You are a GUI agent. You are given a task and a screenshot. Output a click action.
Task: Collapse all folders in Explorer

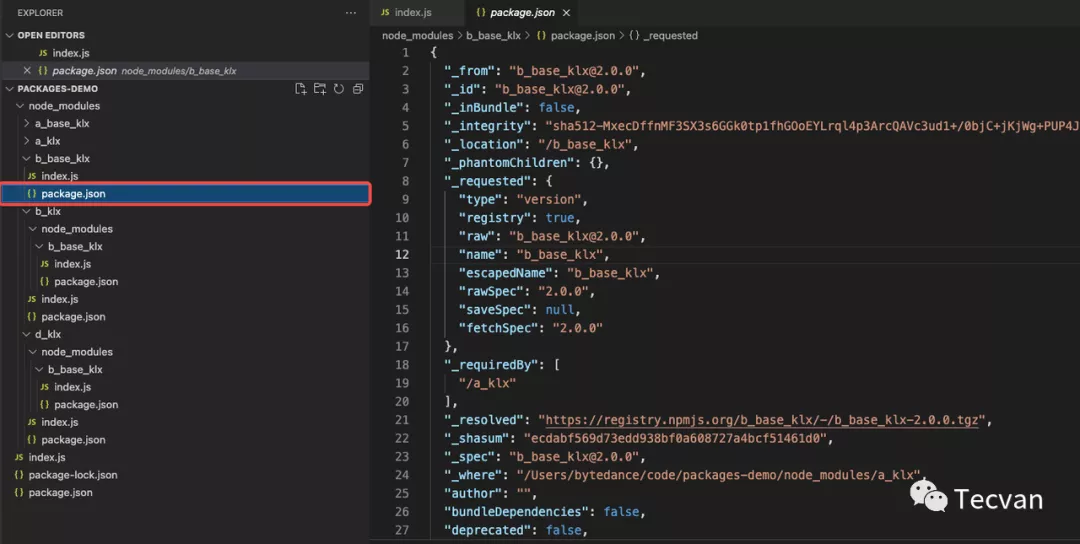[x=358, y=89]
